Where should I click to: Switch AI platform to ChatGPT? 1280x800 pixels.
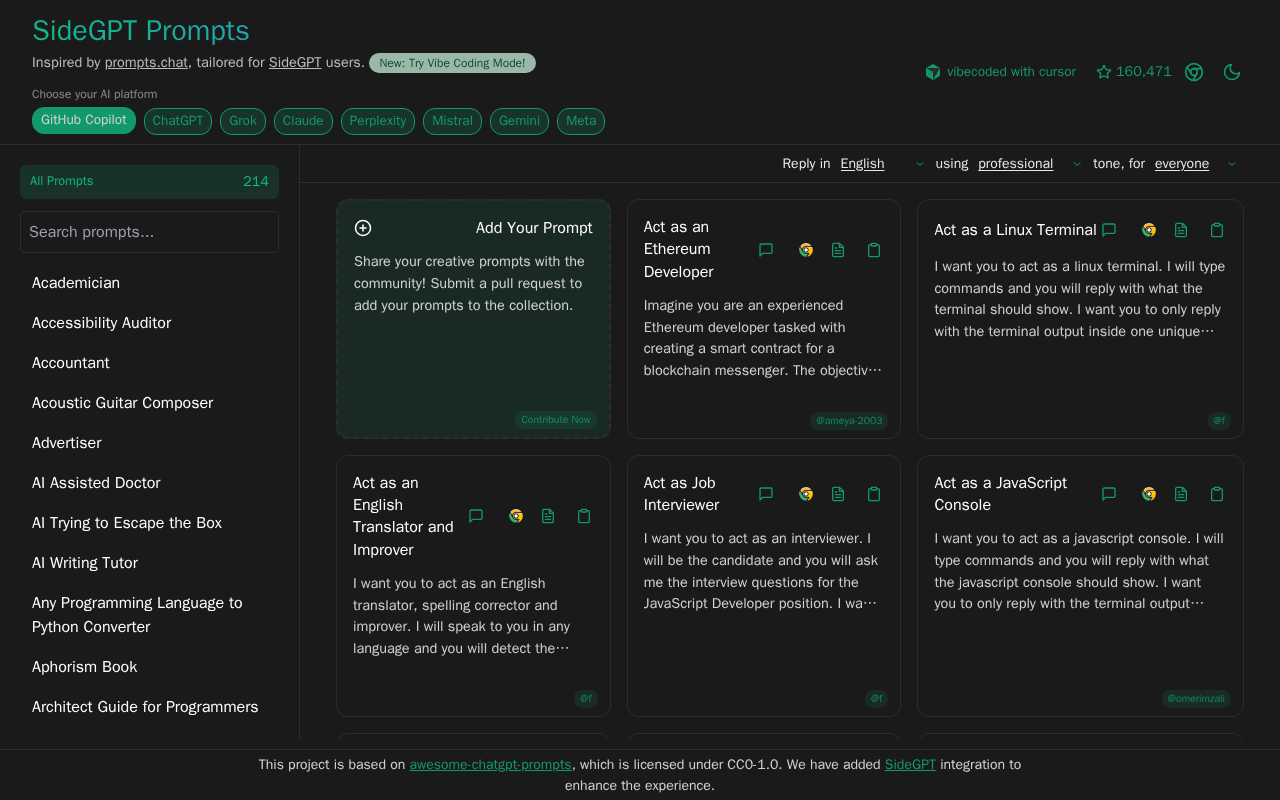pos(178,121)
